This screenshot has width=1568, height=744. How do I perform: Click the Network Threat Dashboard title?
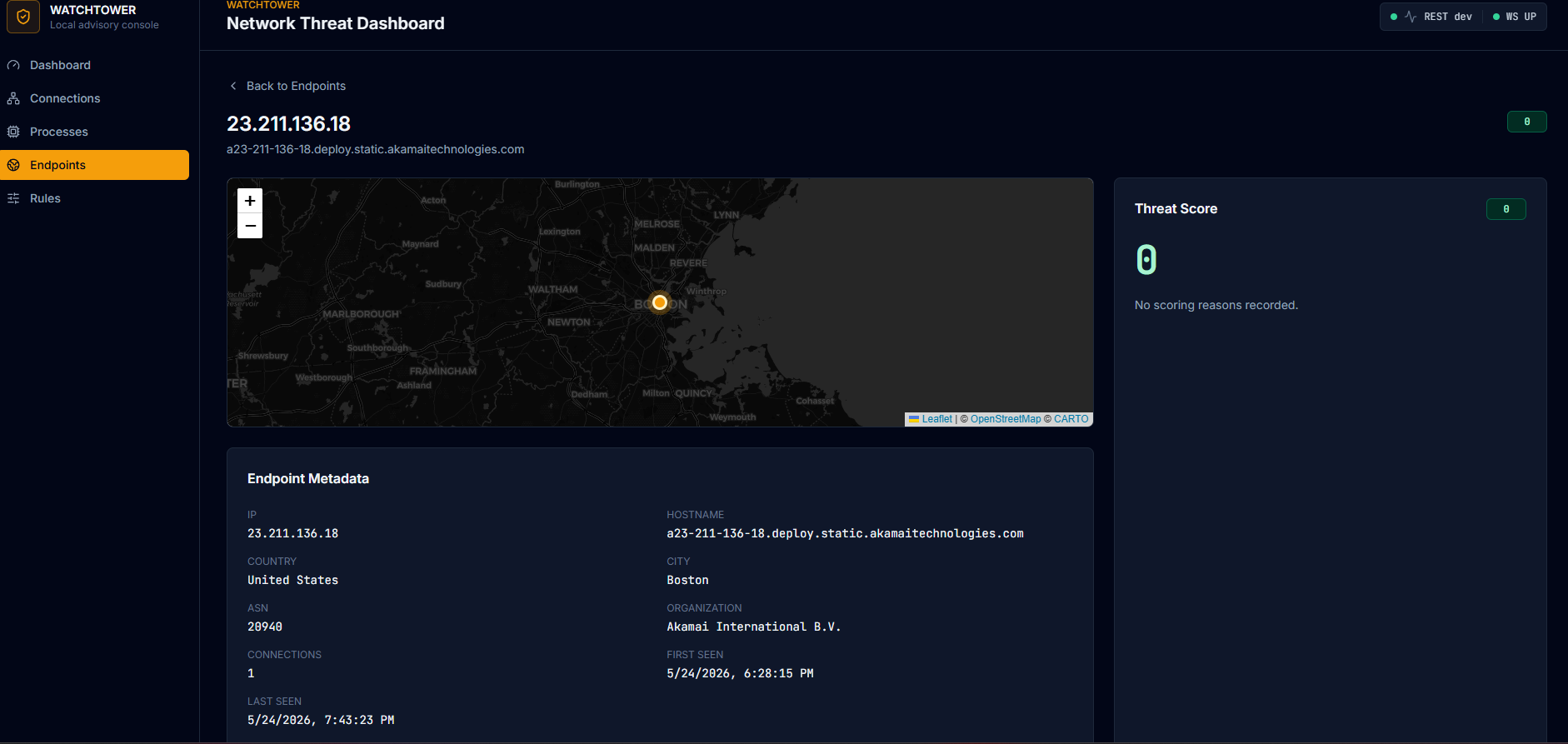pos(335,23)
